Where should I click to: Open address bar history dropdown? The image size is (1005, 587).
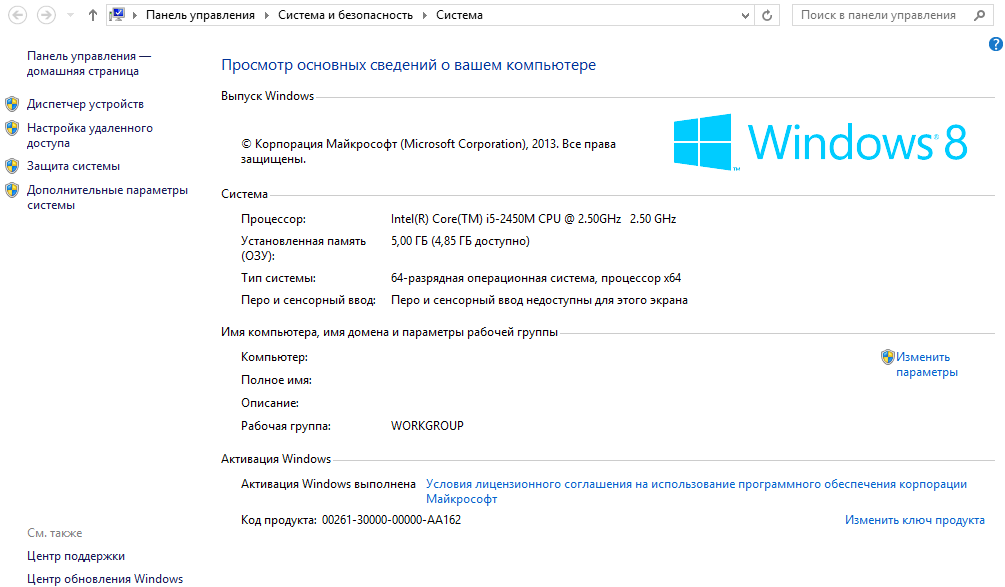745,15
